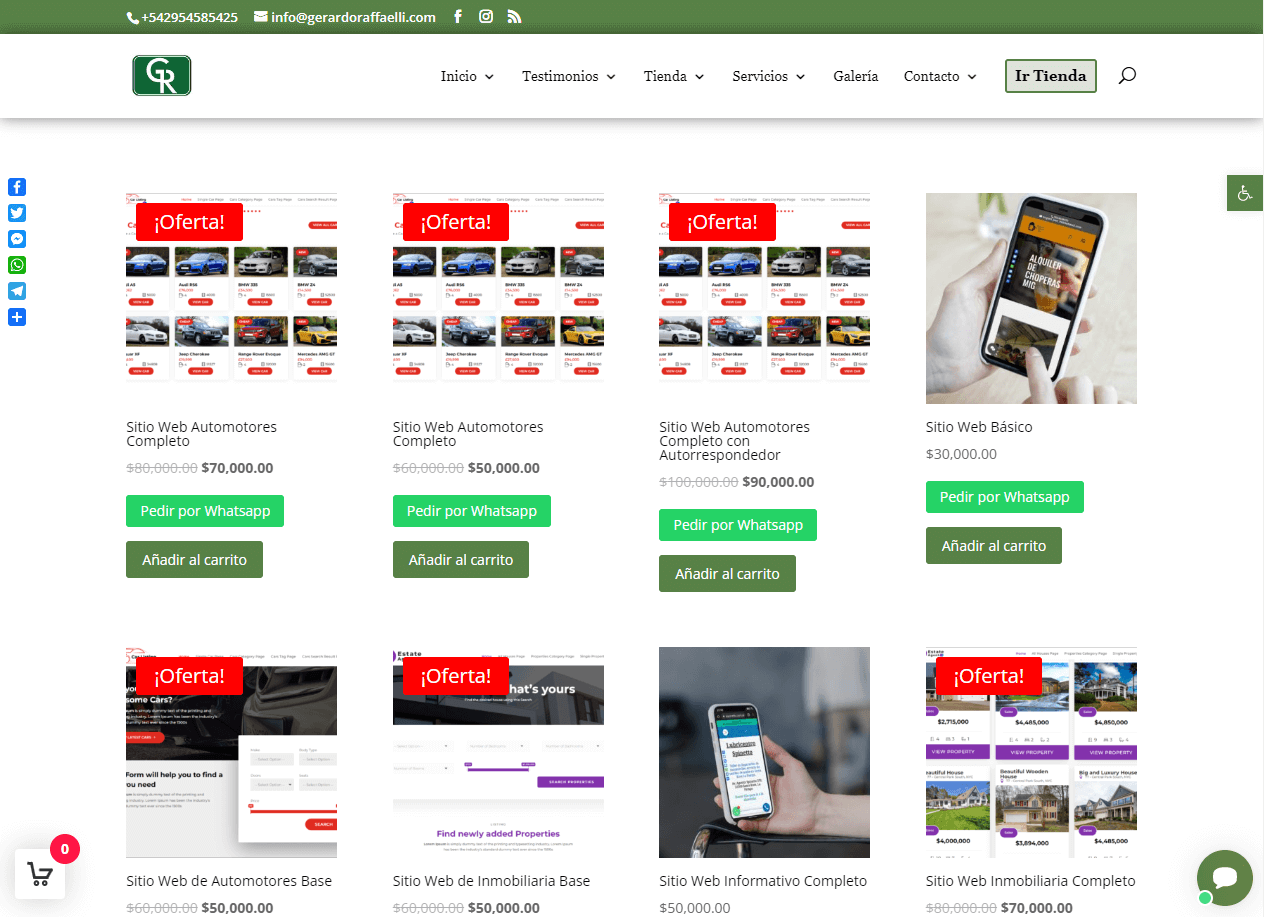
Task: Open the Sitio Web Inmobiliaria Completo title
Action: 1031,881
